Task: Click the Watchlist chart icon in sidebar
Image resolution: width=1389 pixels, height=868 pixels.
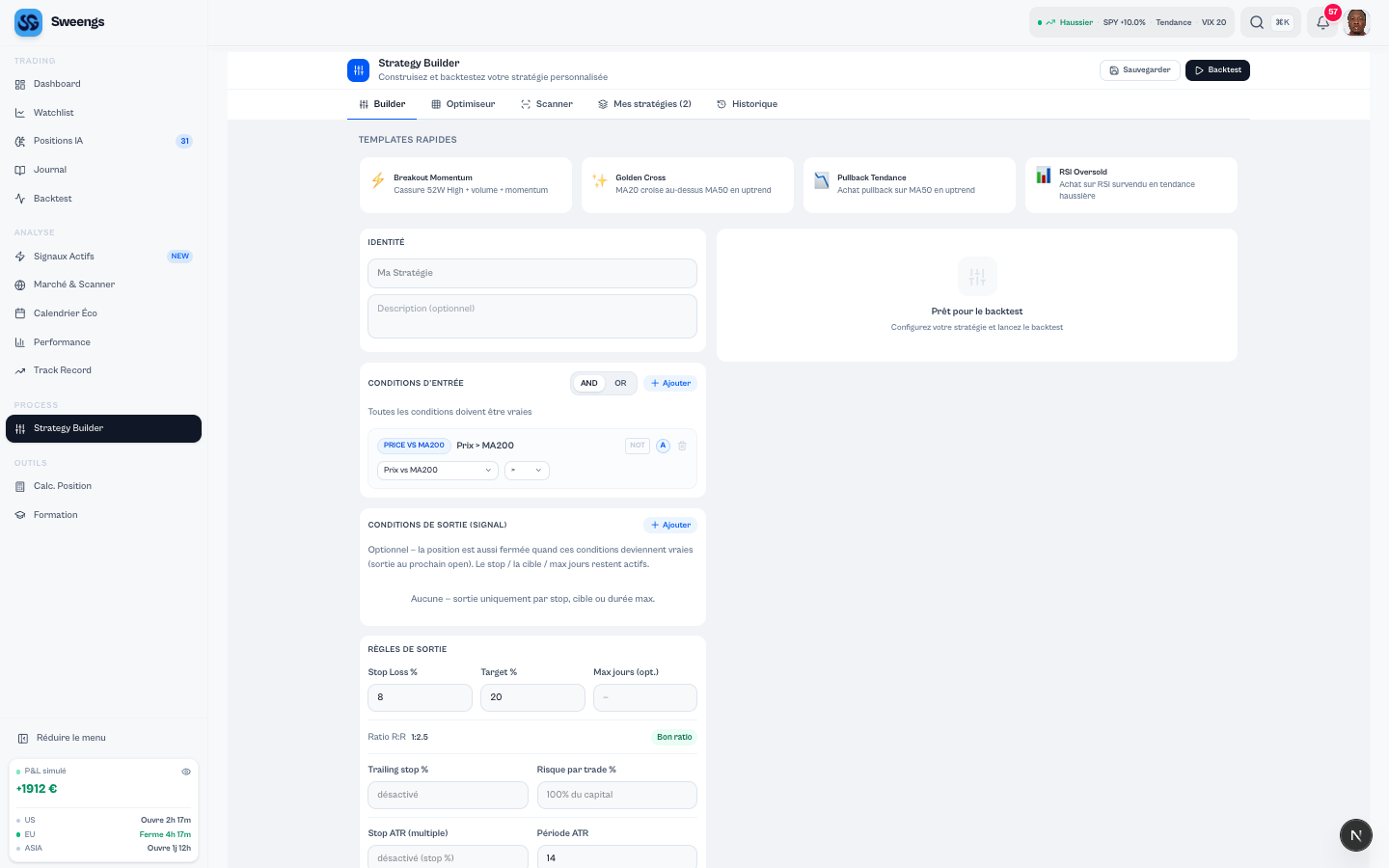Action: 20,113
